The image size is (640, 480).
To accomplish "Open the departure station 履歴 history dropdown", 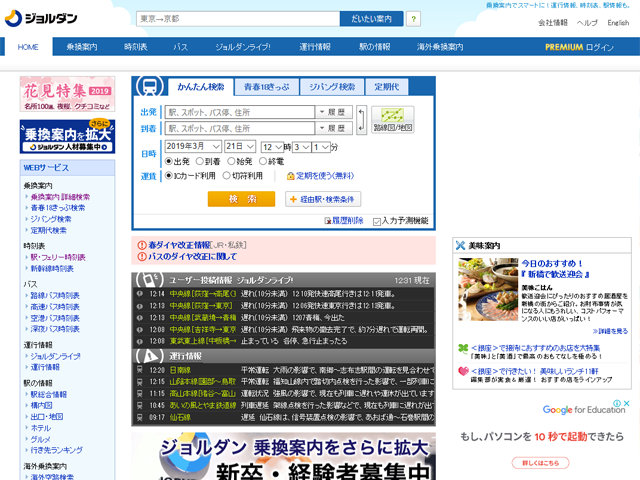I will pyautogui.click(x=334, y=112).
